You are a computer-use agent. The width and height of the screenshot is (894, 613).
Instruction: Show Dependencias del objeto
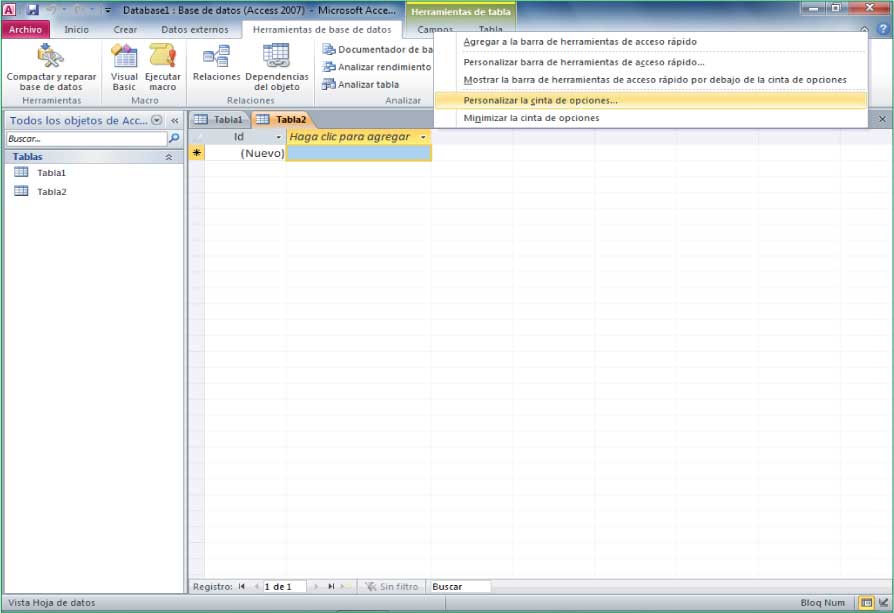click(277, 67)
